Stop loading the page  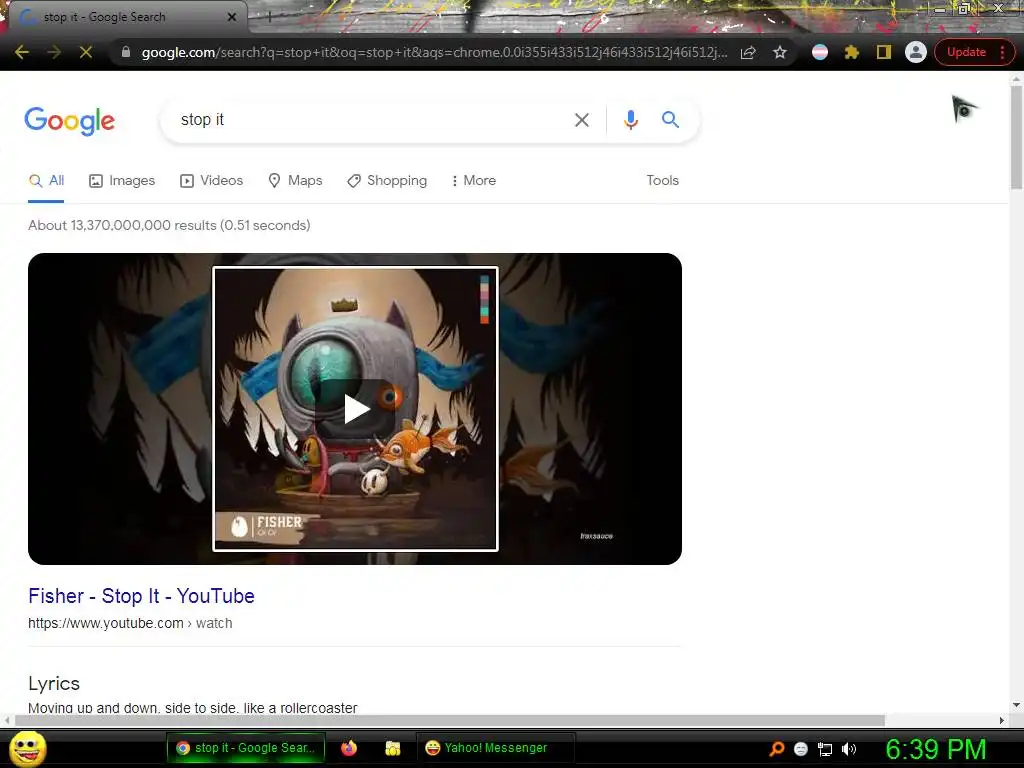coord(86,52)
